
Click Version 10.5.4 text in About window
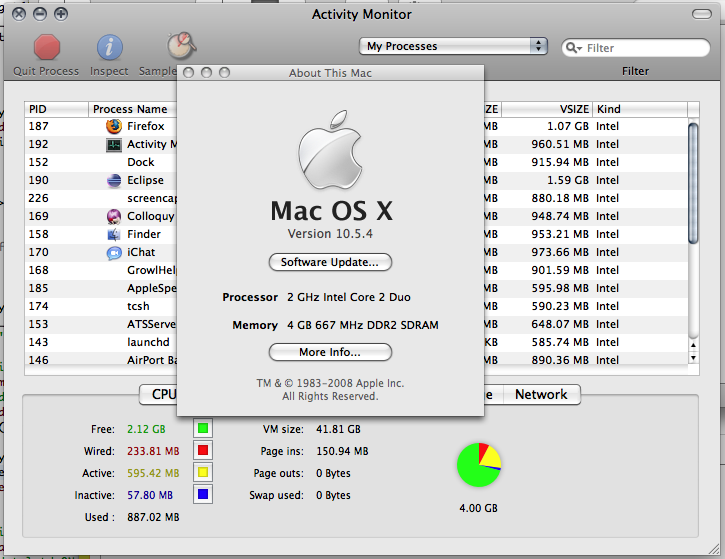[330, 234]
